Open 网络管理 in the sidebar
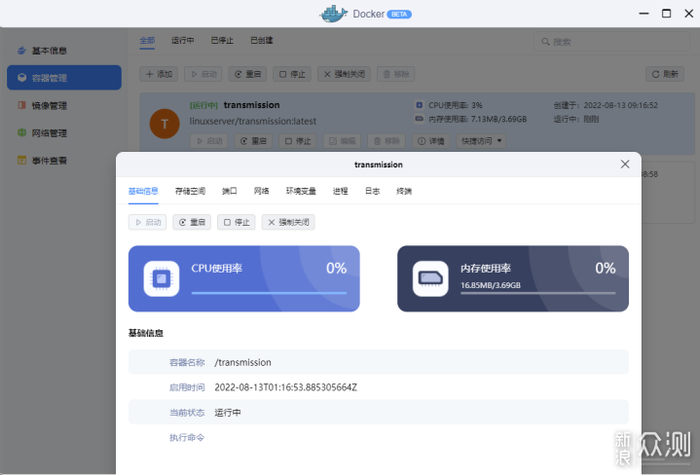Image resolution: width=700 pixels, height=475 pixels. [x=64, y=133]
